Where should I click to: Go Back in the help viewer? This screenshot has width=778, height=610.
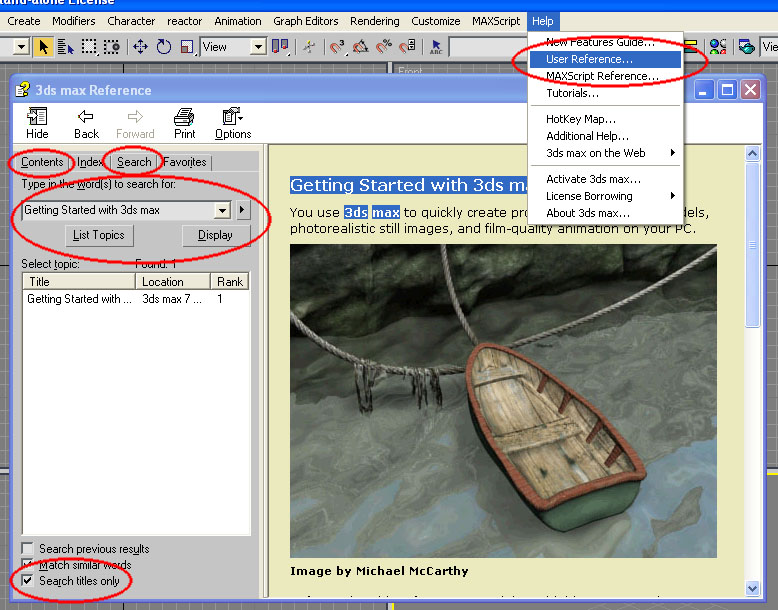(x=86, y=123)
